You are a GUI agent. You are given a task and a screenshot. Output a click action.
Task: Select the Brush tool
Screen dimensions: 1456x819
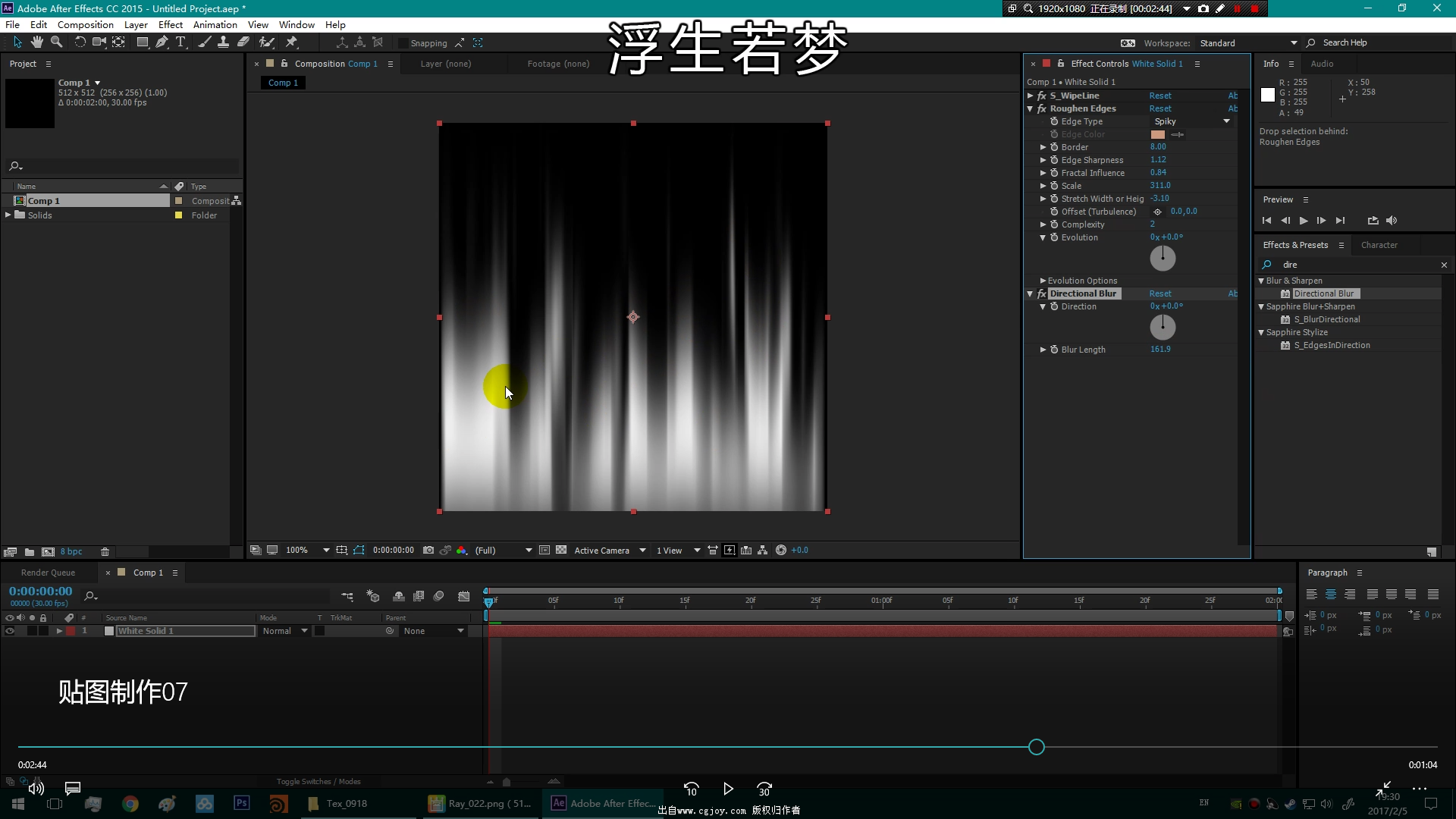pos(205,42)
